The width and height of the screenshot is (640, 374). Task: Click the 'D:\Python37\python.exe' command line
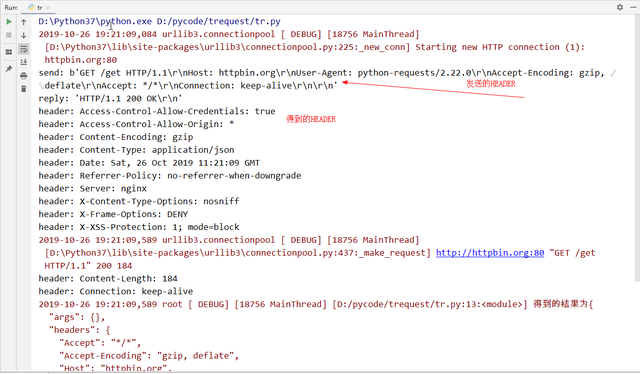[159, 21]
